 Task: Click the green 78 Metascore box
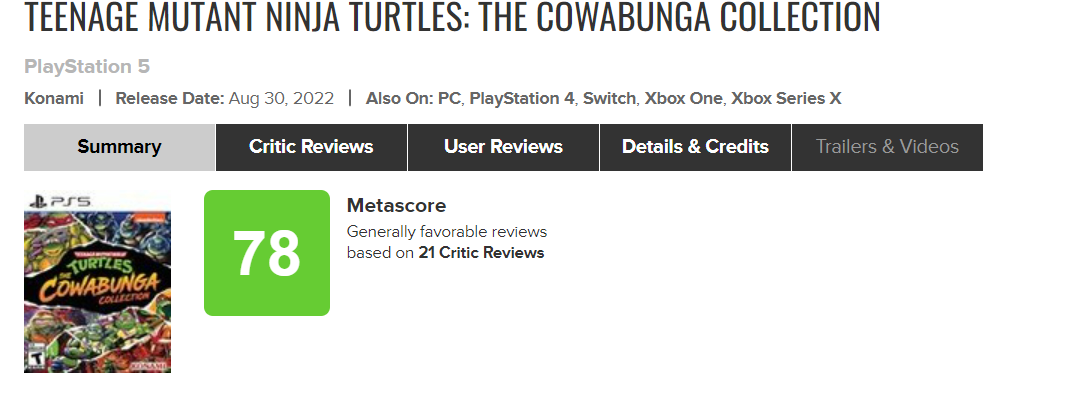coord(266,253)
